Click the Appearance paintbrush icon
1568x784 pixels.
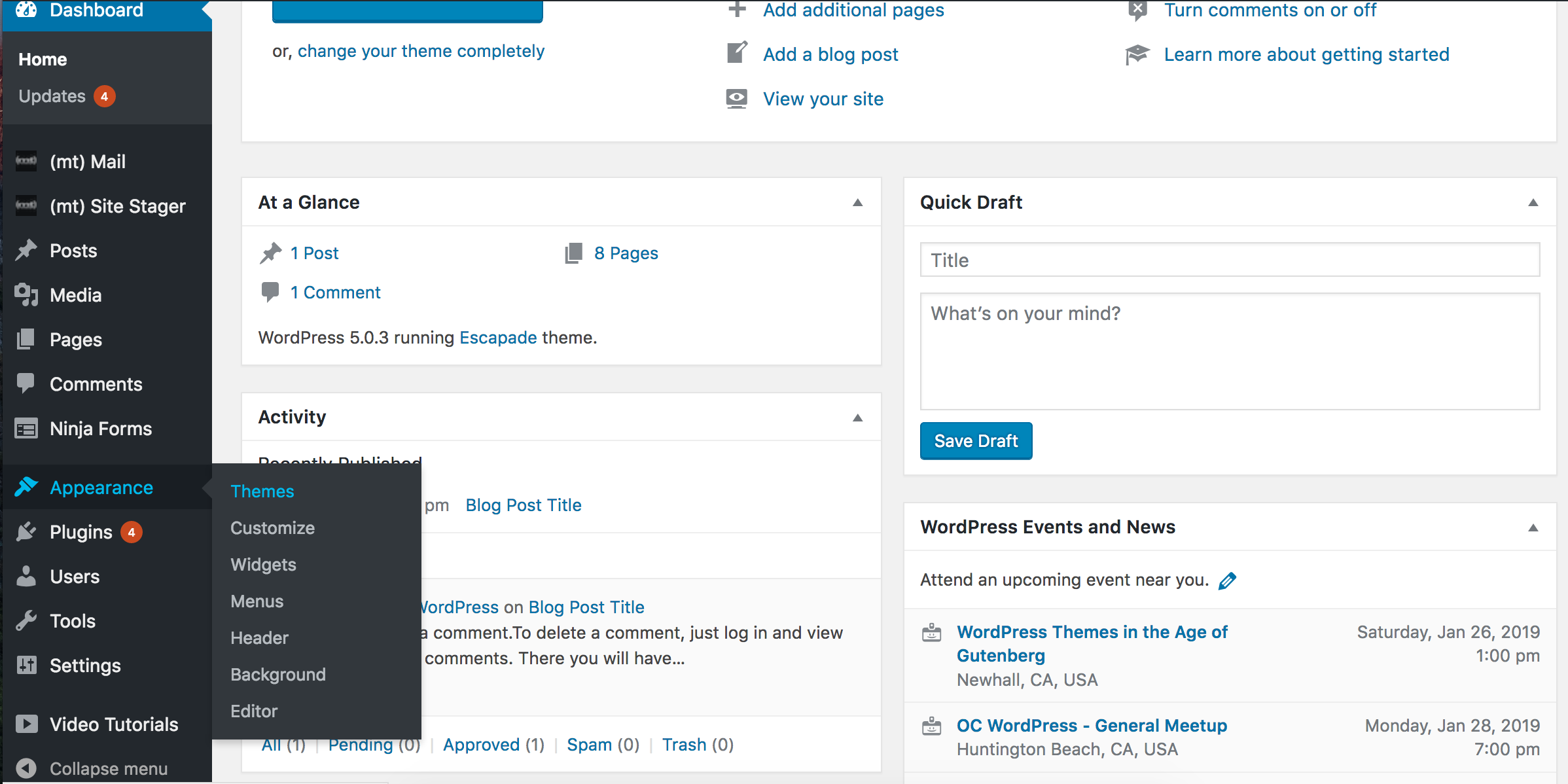tap(26, 487)
